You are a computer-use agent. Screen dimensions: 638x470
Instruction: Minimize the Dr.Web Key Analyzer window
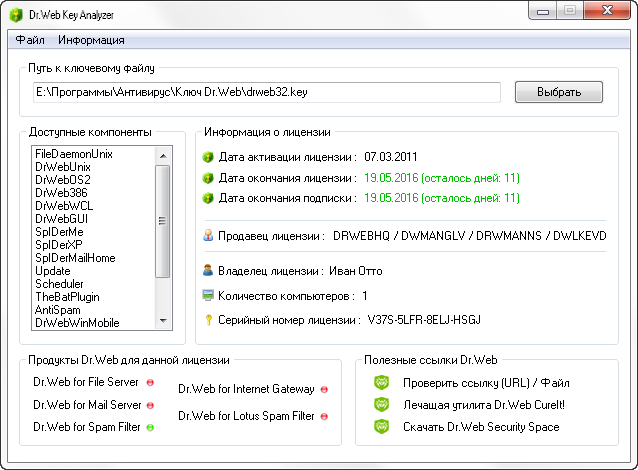coord(542,11)
